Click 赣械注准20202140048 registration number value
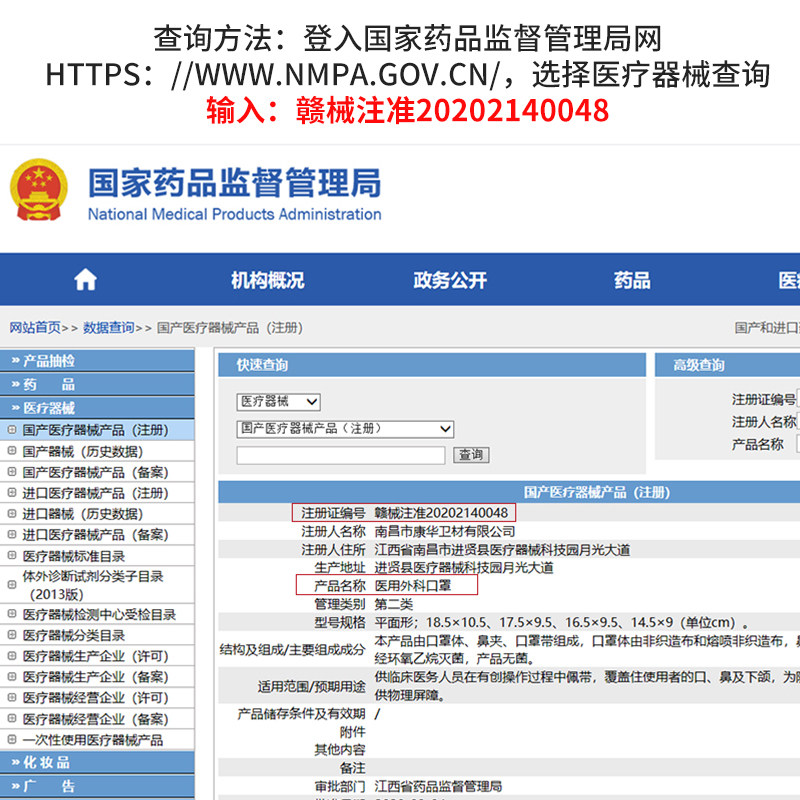The height and width of the screenshot is (800, 800). coord(441,513)
